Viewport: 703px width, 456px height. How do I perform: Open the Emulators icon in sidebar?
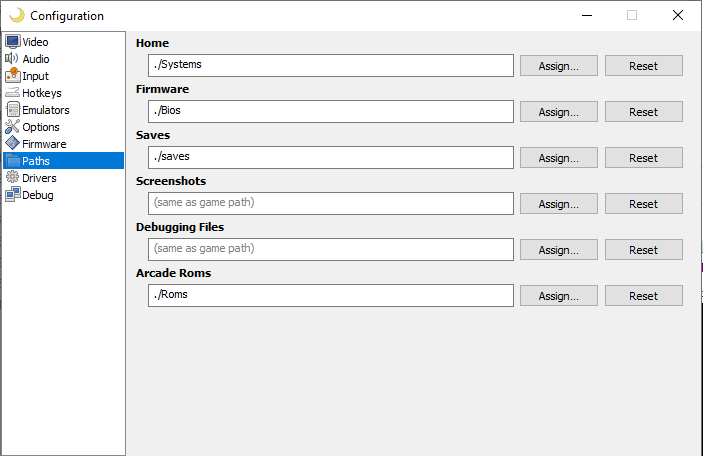[13, 110]
